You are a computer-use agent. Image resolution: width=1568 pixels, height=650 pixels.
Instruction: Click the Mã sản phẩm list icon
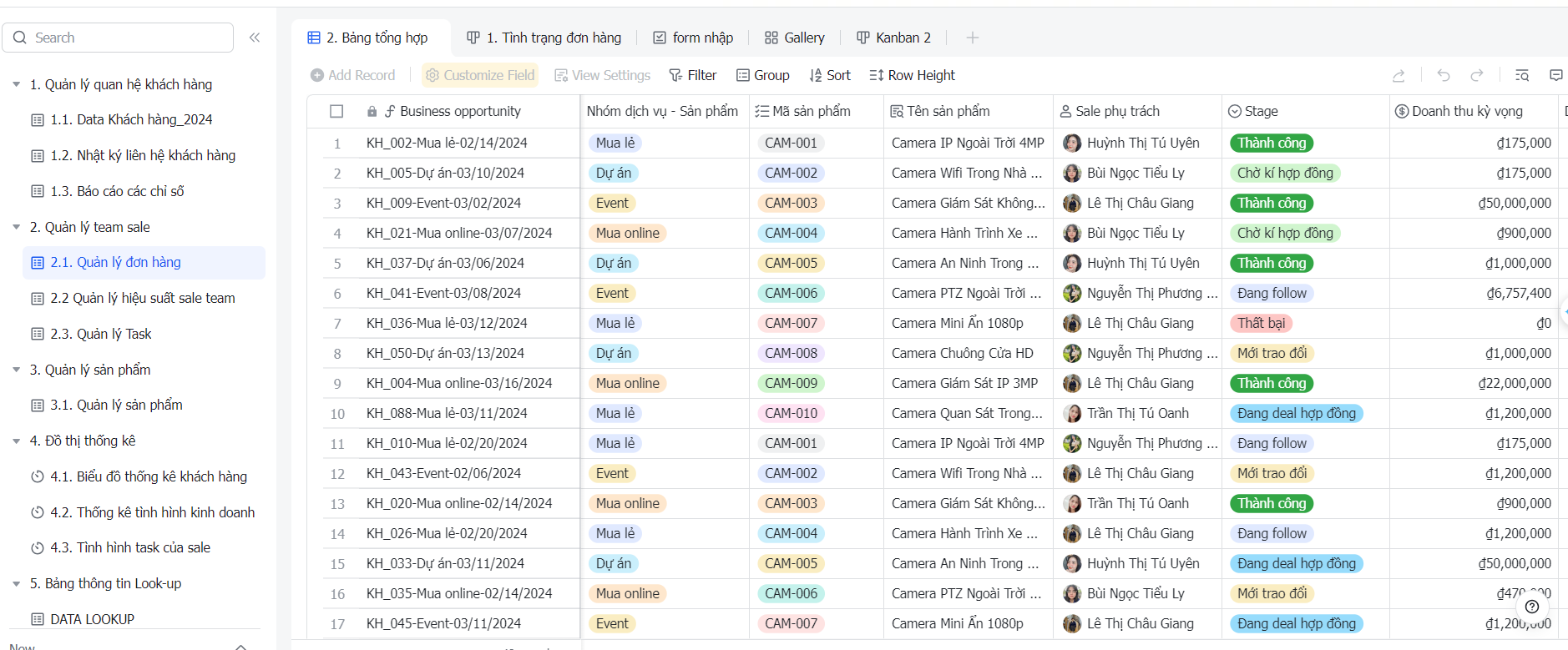point(762,111)
